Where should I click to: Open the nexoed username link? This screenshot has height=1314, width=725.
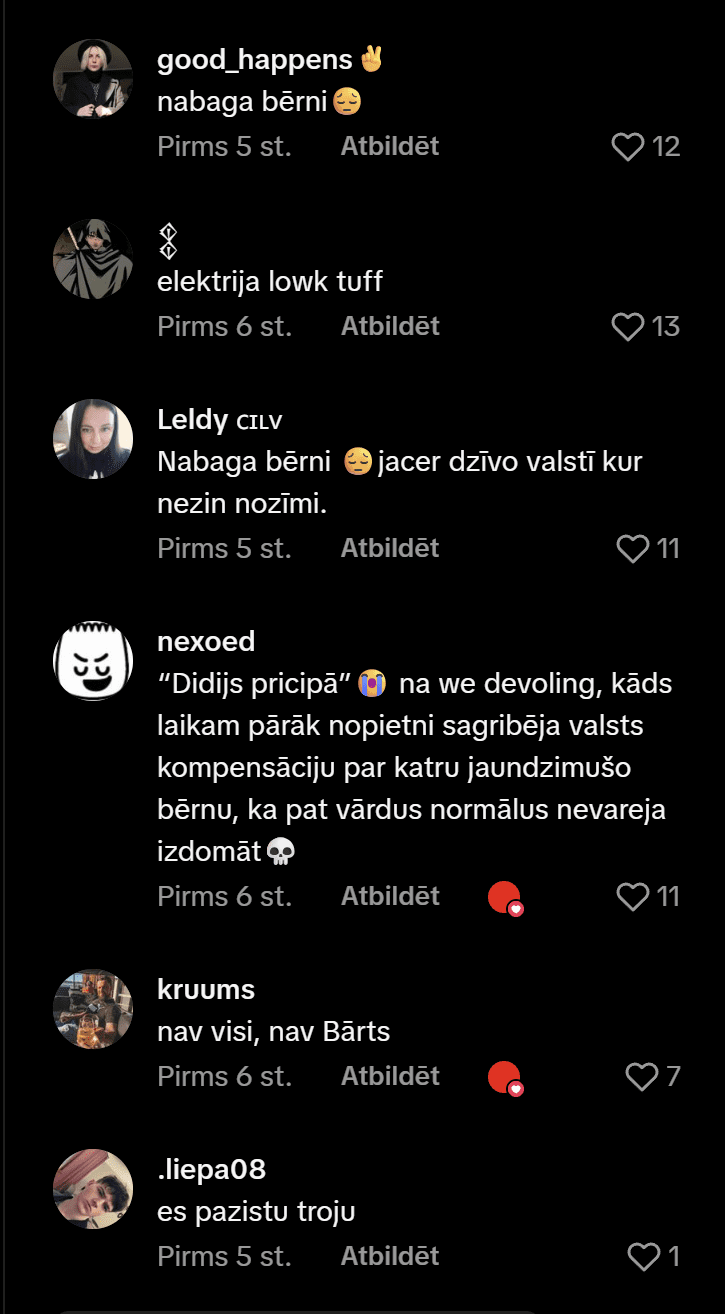coord(206,640)
